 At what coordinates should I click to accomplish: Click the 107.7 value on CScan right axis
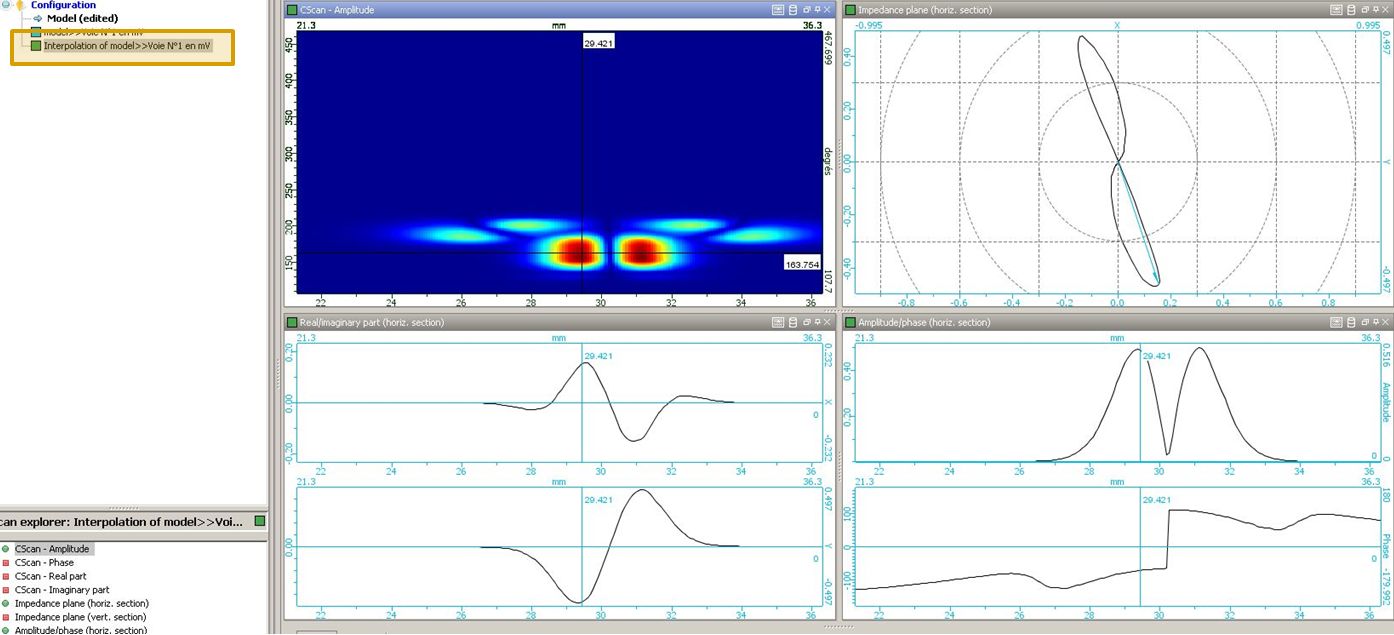pos(828,279)
